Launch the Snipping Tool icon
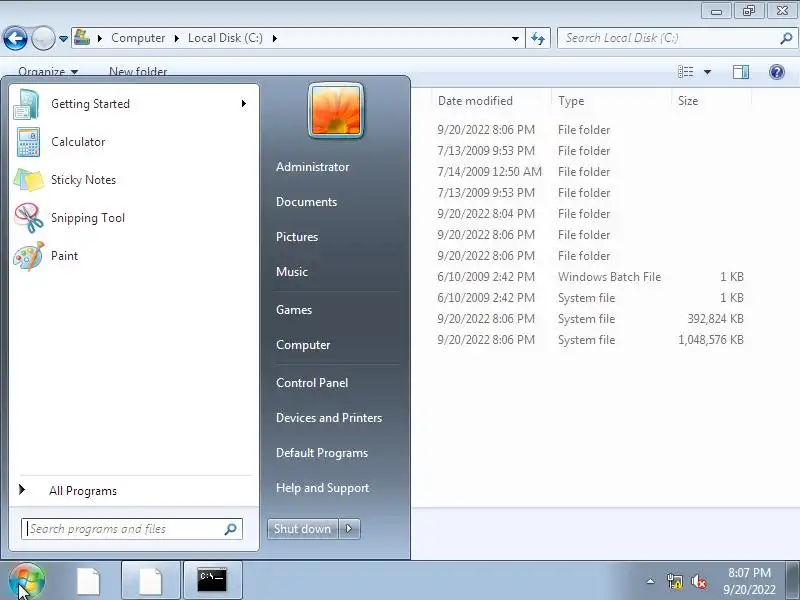 coord(29,218)
